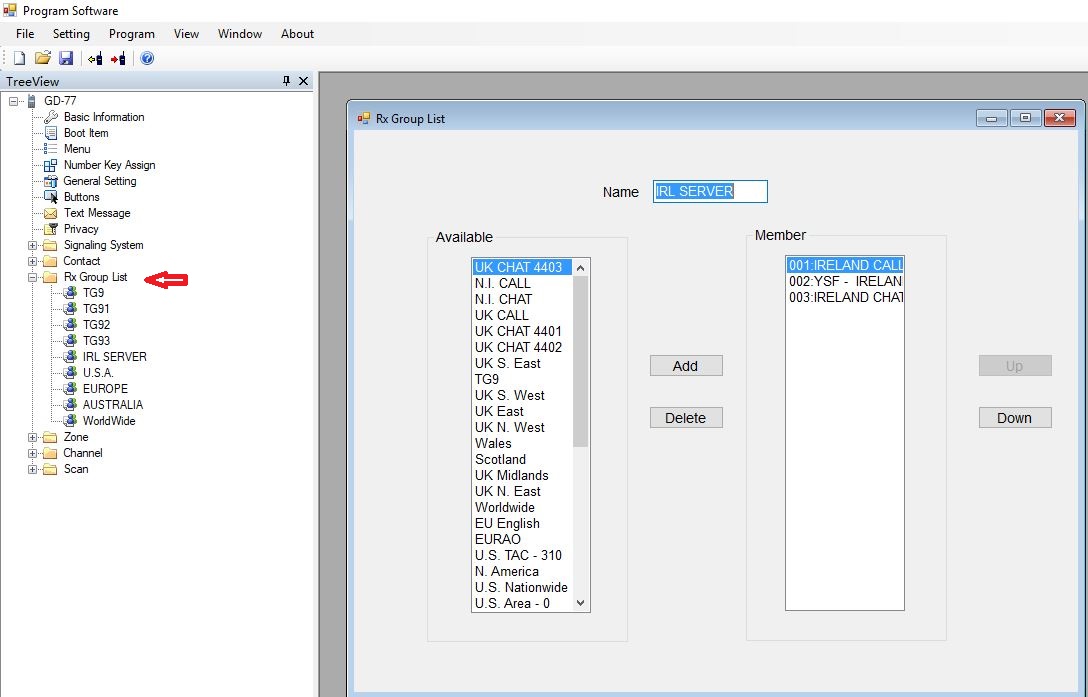Select the GD-77 root tree label
The width and height of the screenshot is (1088, 697).
[x=60, y=101]
